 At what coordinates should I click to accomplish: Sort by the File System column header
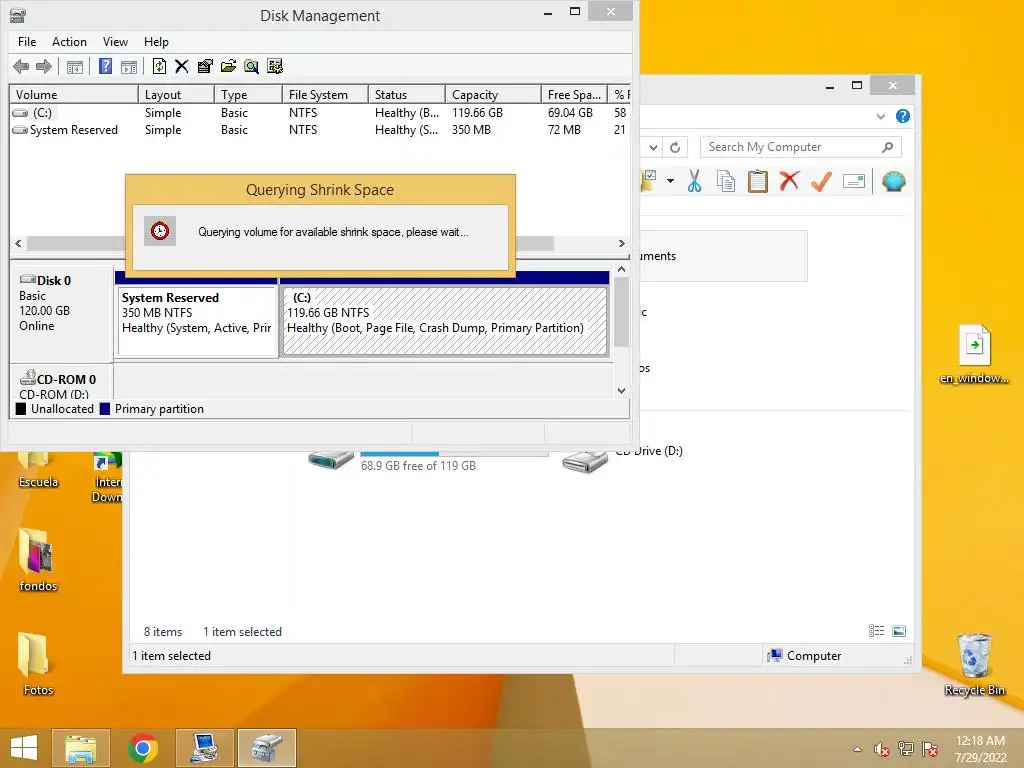coord(325,95)
